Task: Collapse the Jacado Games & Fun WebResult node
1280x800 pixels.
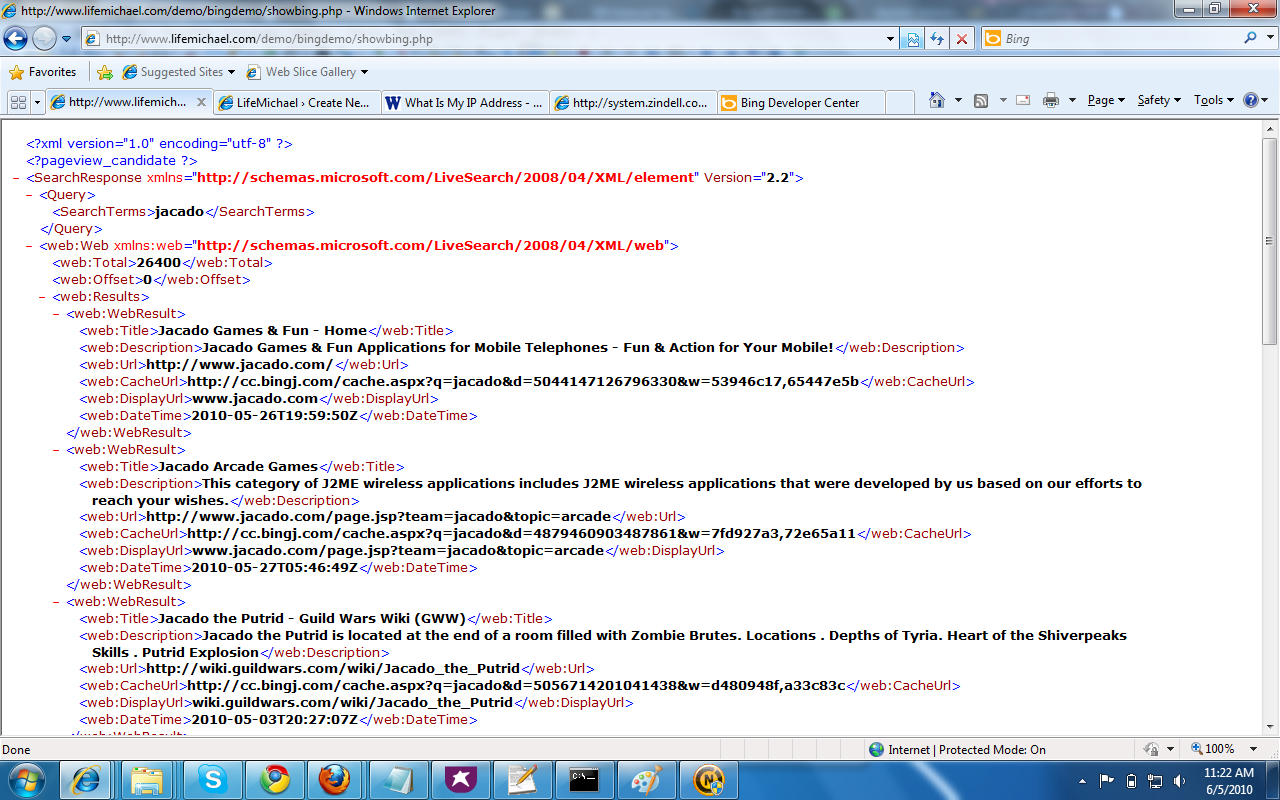Action: (x=56, y=314)
